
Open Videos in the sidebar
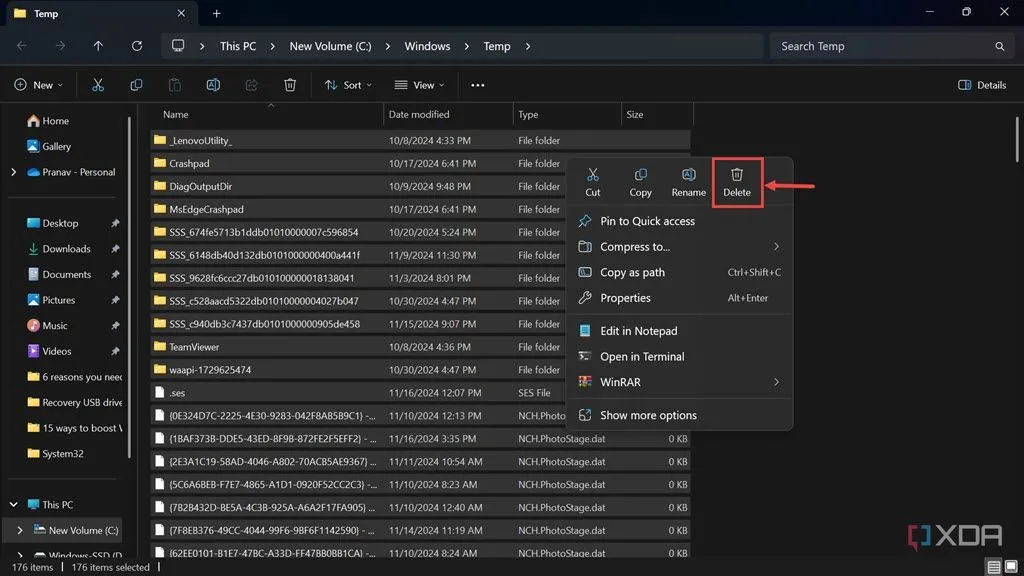[x=49, y=351]
